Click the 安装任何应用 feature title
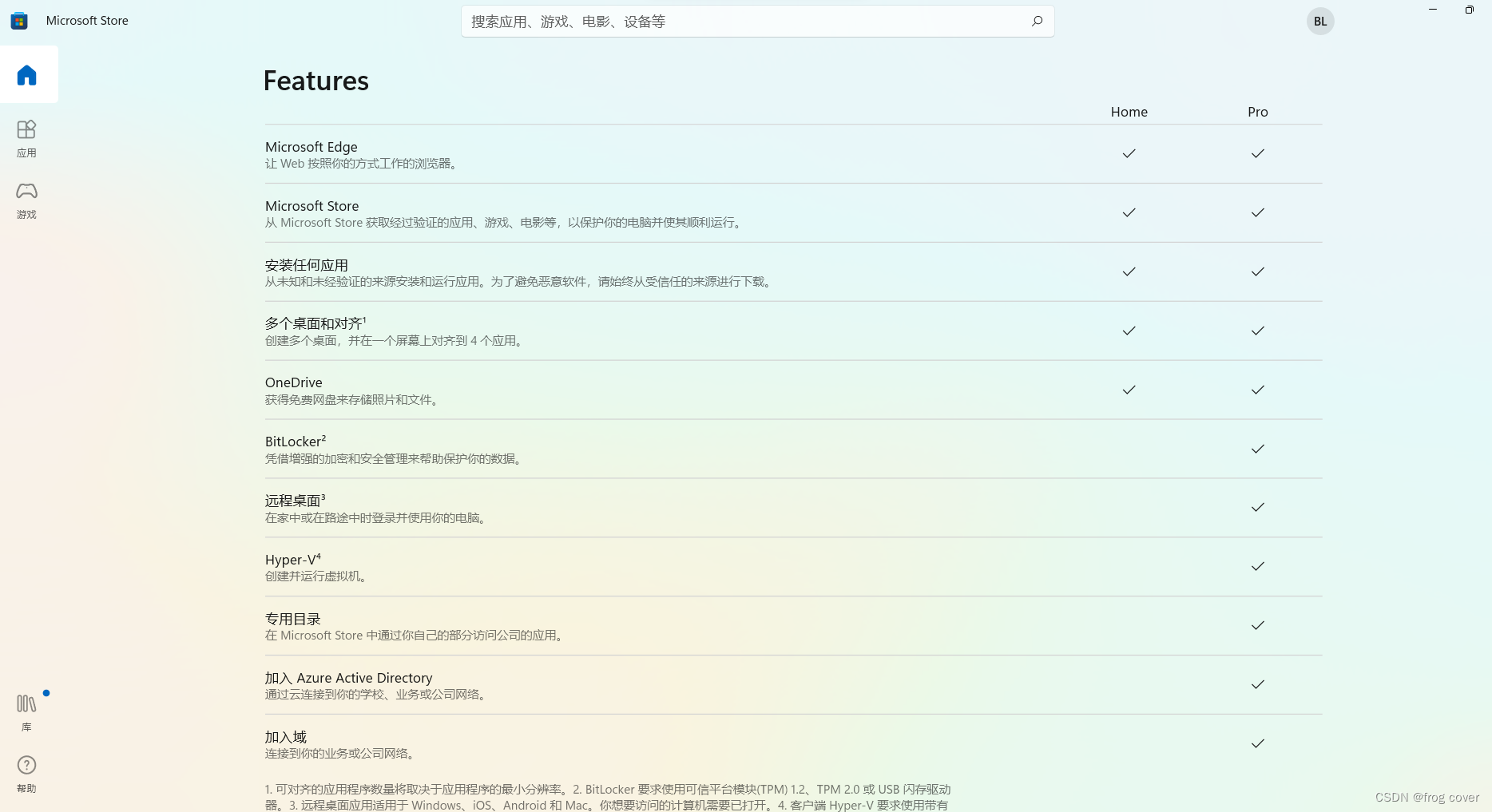The height and width of the screenshot is (812, 1492). (x=307, y=265)
